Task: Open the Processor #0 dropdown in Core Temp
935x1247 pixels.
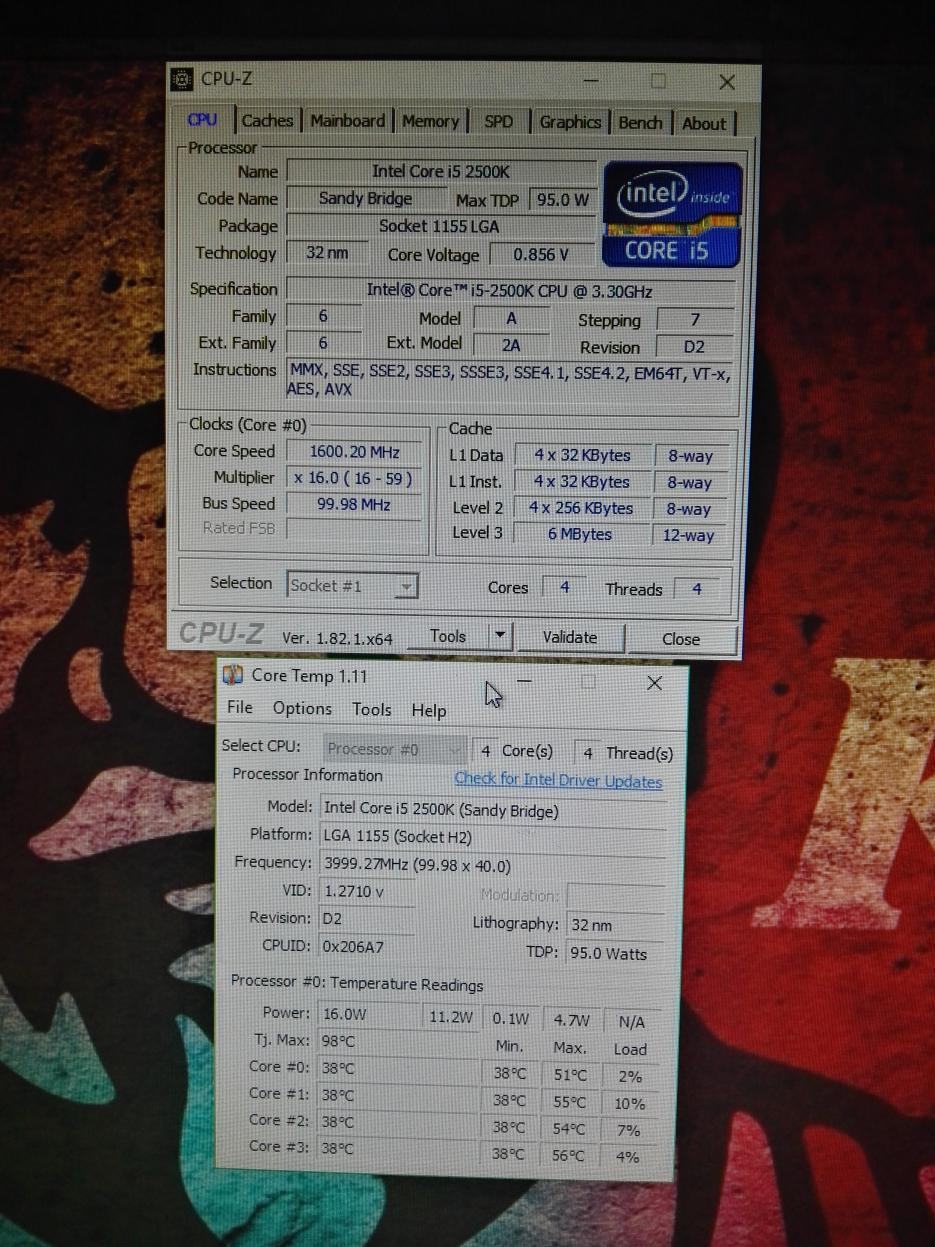Action: 395,749
